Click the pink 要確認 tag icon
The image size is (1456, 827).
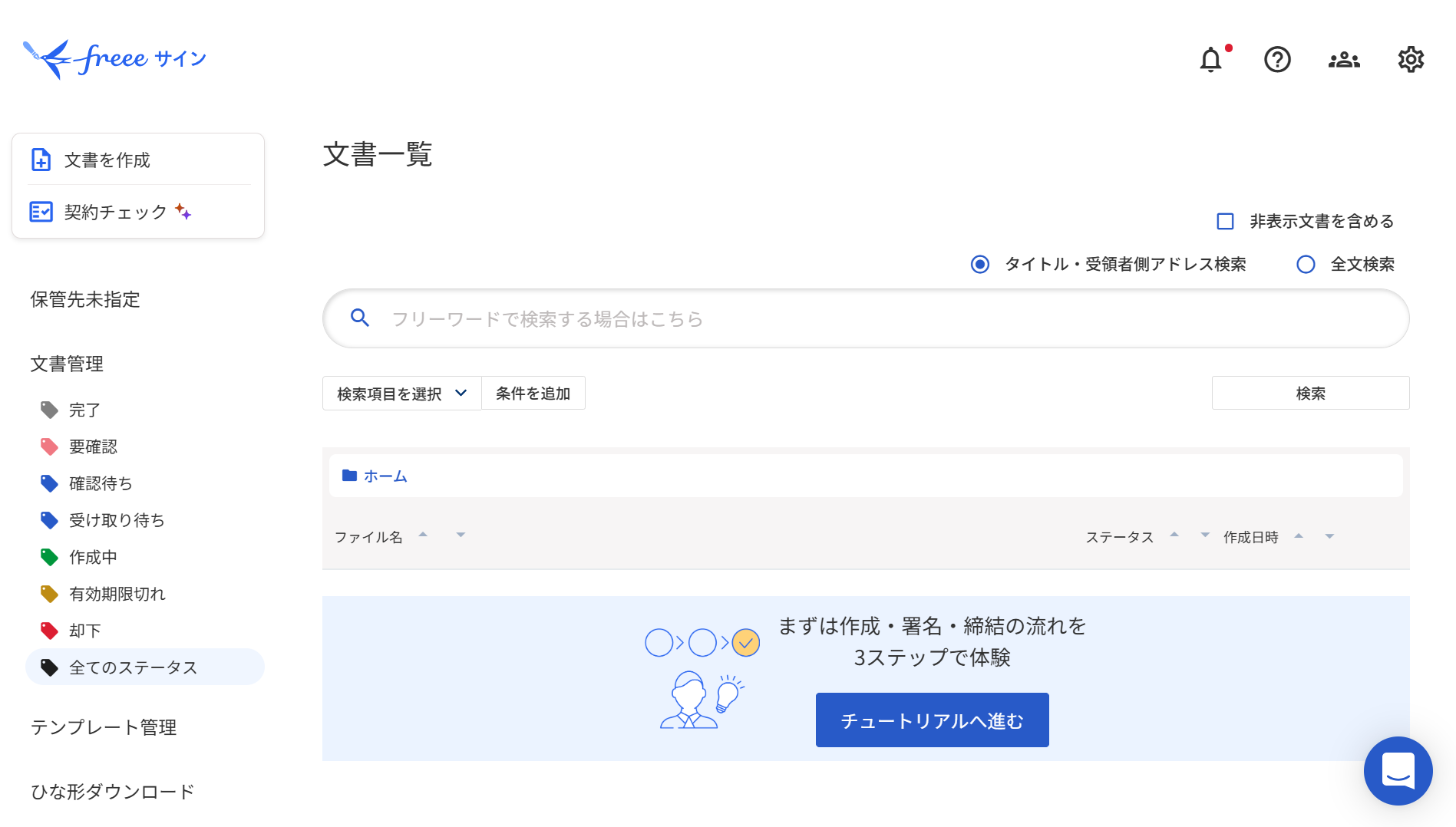[49, 446]
